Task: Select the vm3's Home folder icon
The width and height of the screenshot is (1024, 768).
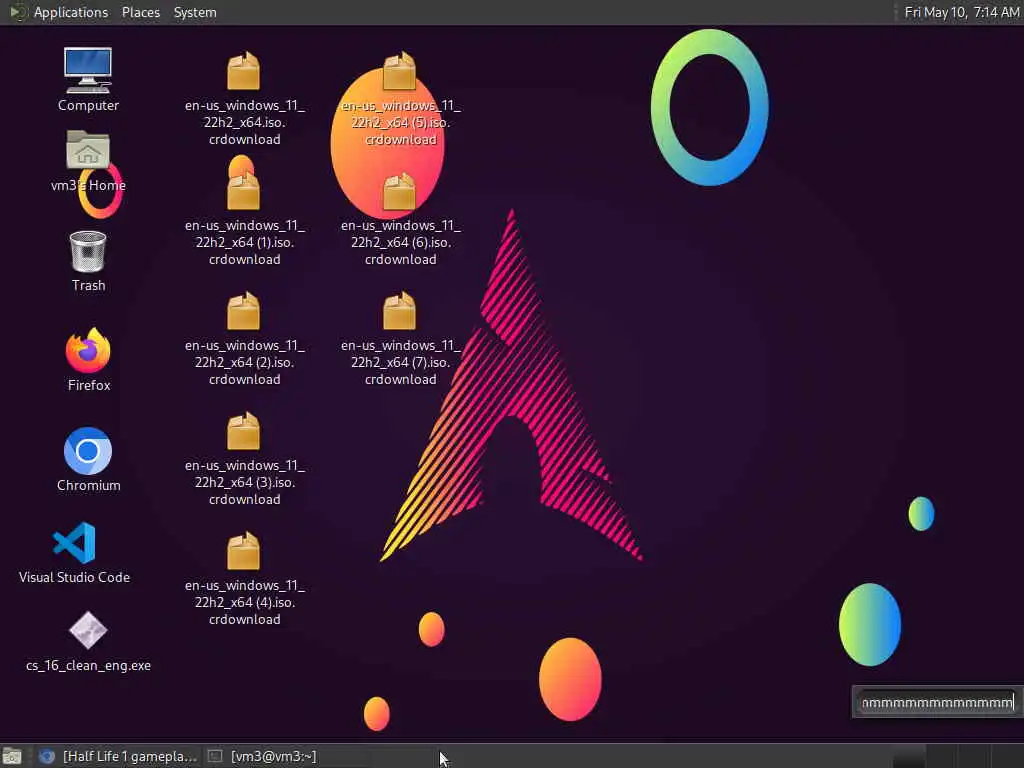Action: tap(88, 150)
